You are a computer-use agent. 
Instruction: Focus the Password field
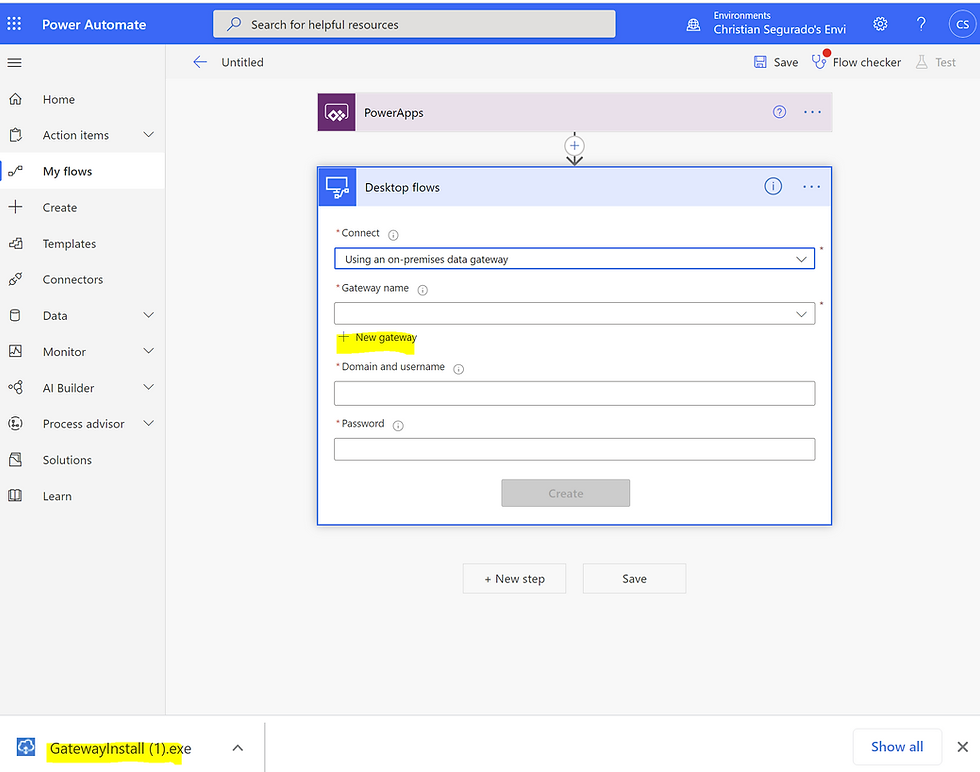coord(574,449)
